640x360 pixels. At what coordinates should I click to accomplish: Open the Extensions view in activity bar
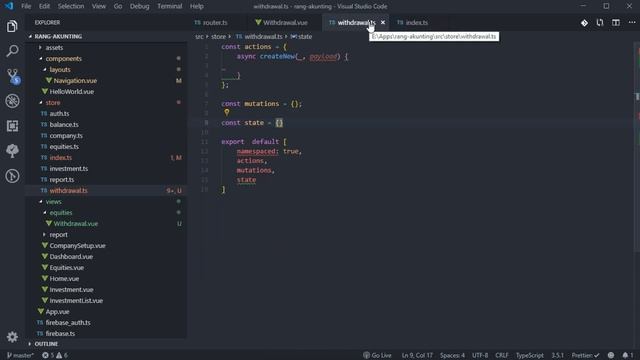[x=12, y=126]
